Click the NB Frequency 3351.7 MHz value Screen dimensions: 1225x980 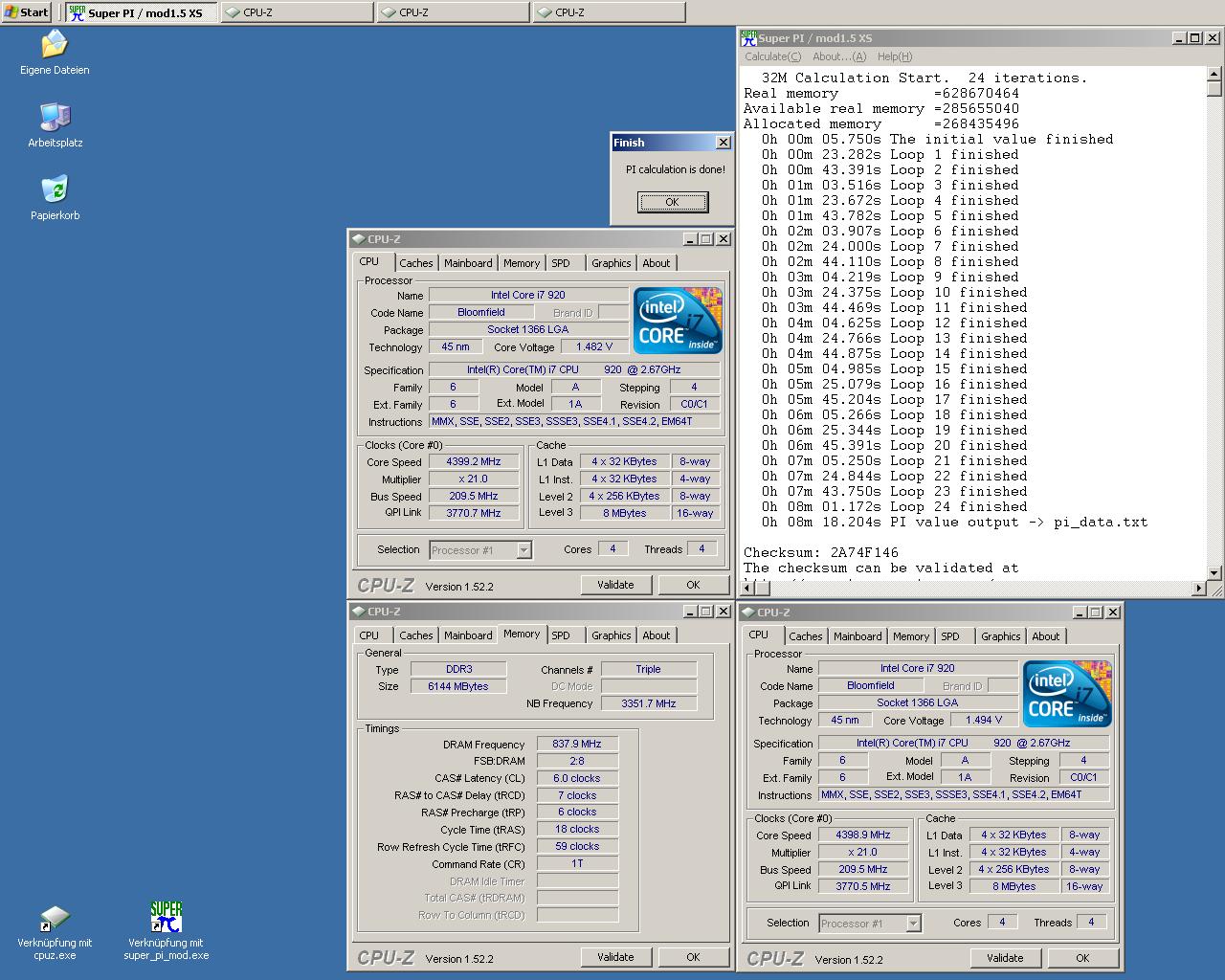[x=649, y=703]
